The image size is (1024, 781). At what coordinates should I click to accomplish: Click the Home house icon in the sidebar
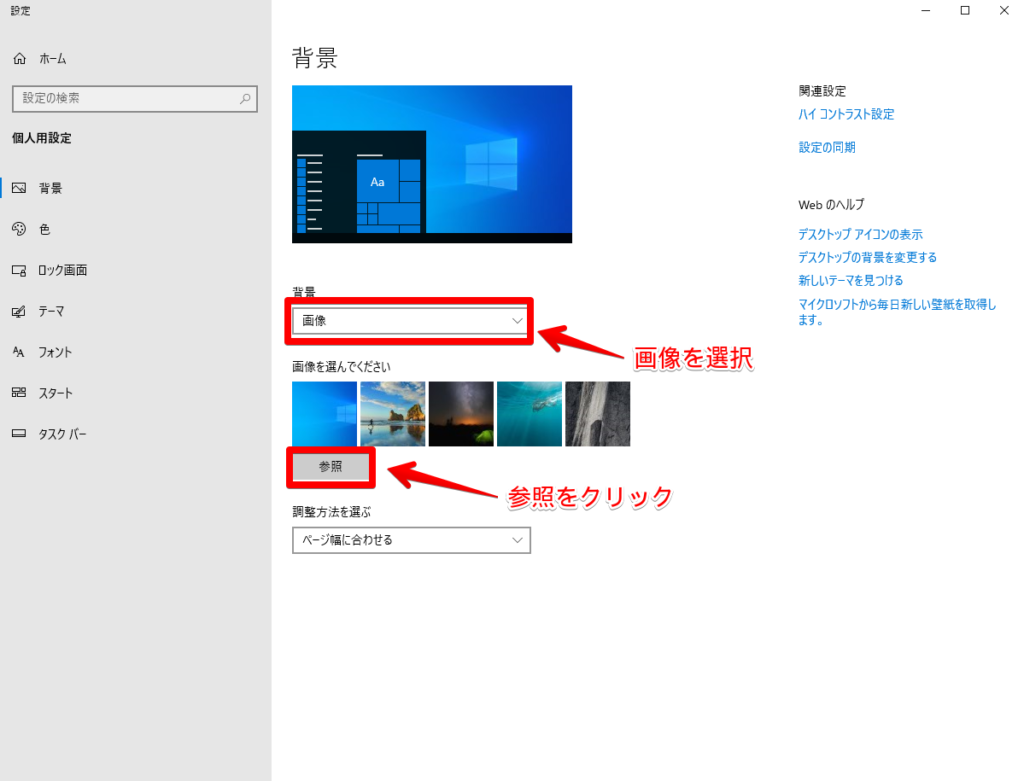pos(20,59)
